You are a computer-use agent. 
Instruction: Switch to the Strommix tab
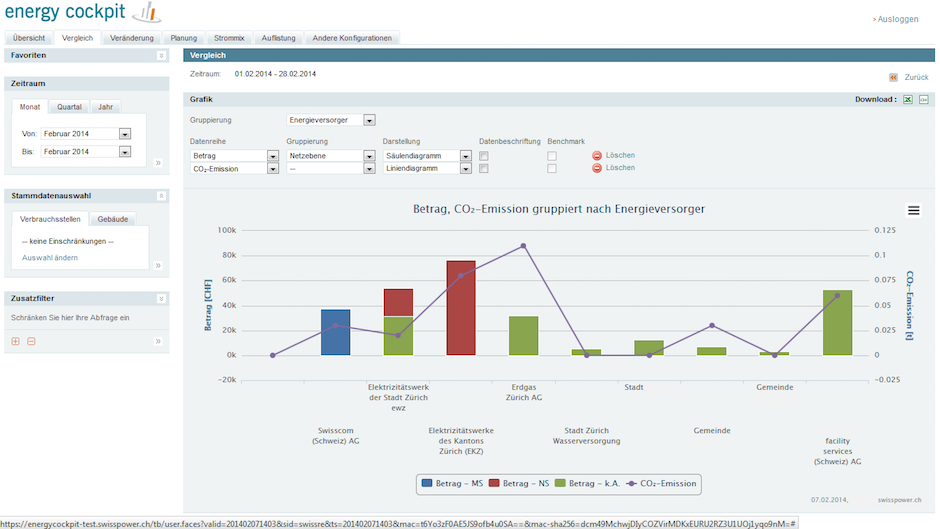pos(229,38)
